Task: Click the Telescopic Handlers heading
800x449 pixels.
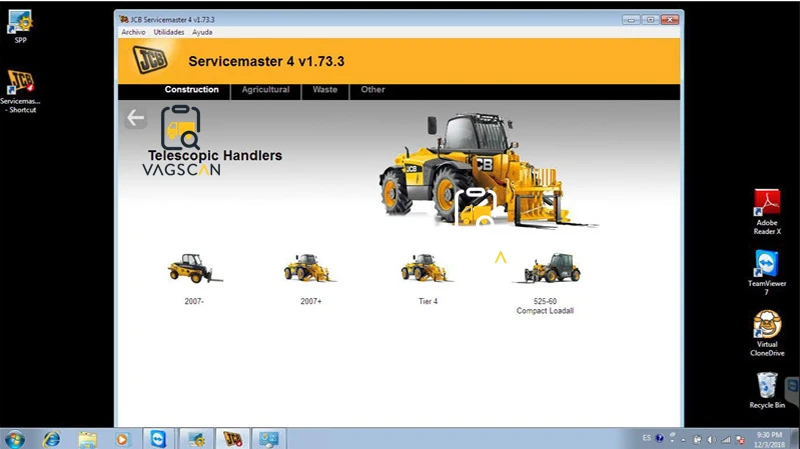Action: tap(215, 156)
